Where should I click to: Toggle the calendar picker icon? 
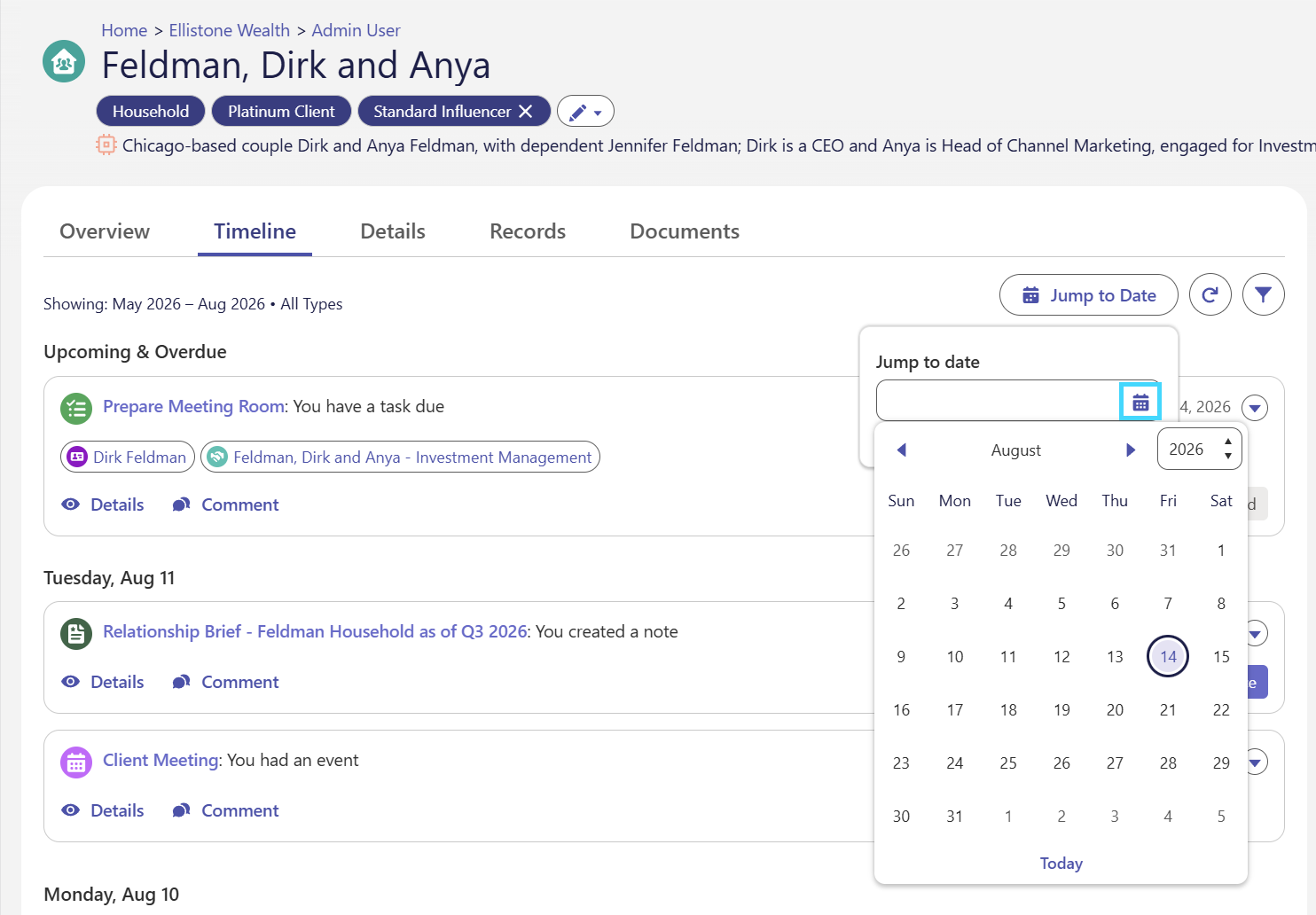[x=1140, y=403]
